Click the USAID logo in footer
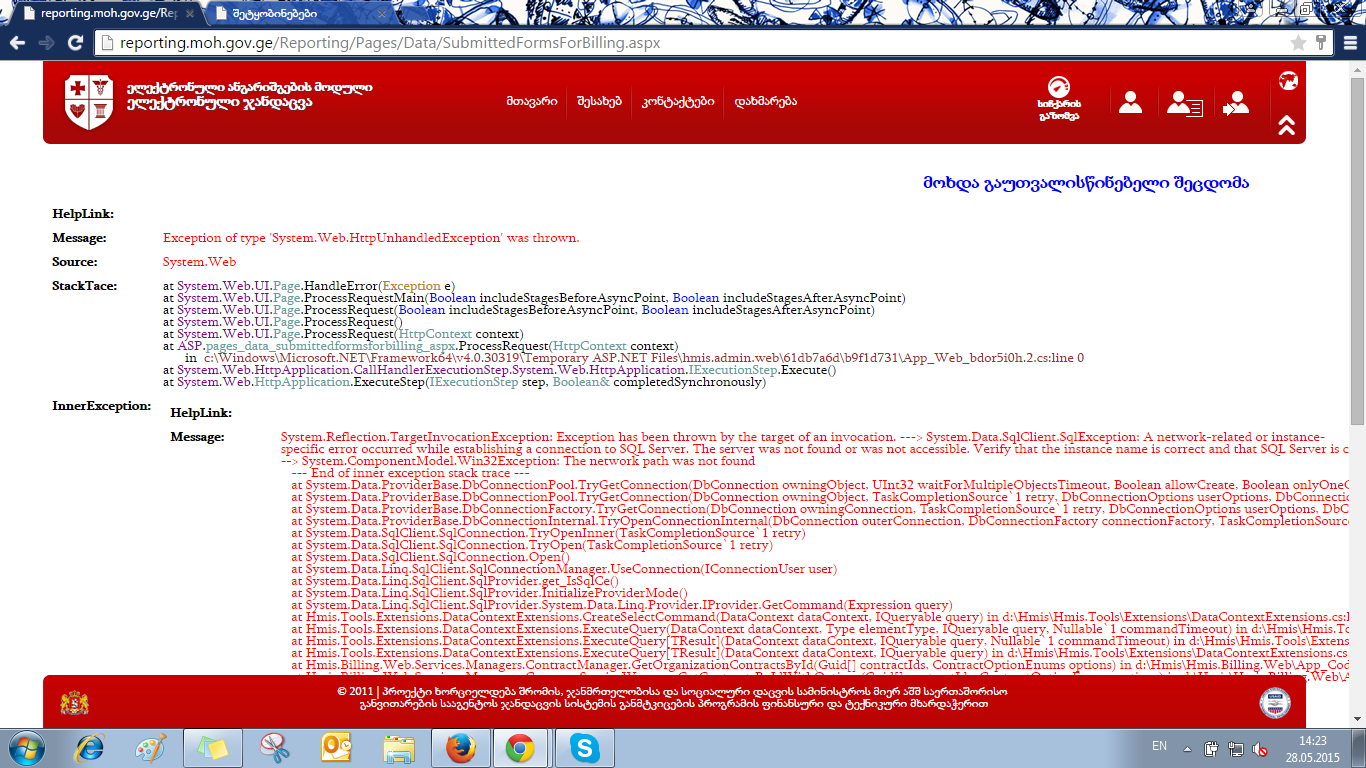Viewport: 1366px width, 768px height. pos(1274,702)
